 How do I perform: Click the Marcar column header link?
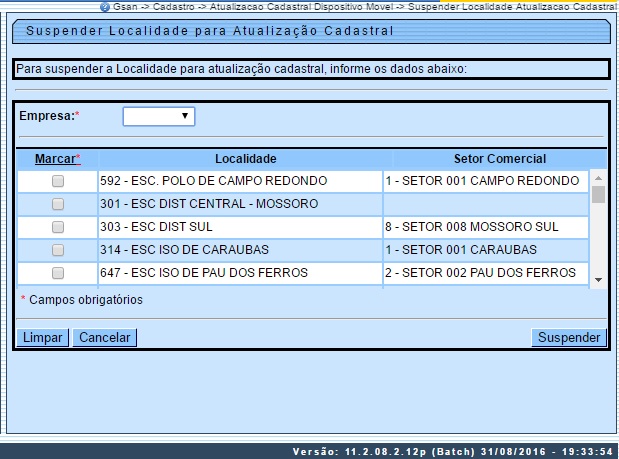(x=56, y=159)
